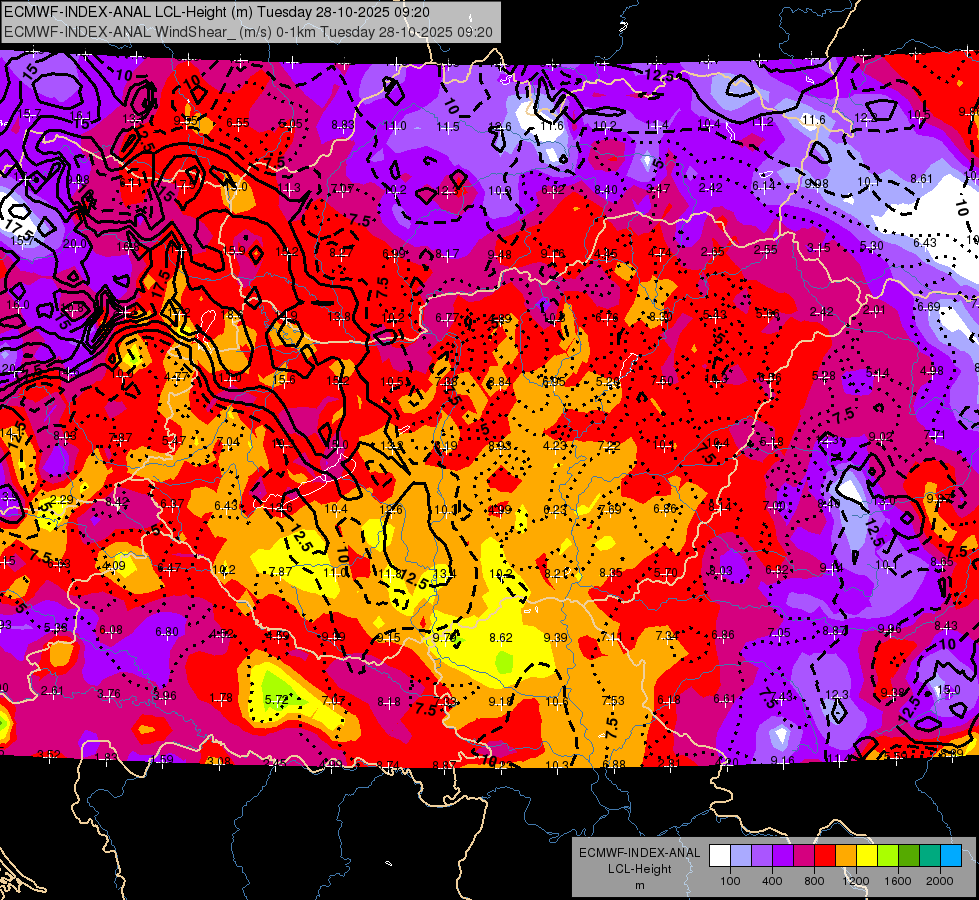Click the dark green legend swatch
This screenshot has width=979, height=900.
[908, 856]
